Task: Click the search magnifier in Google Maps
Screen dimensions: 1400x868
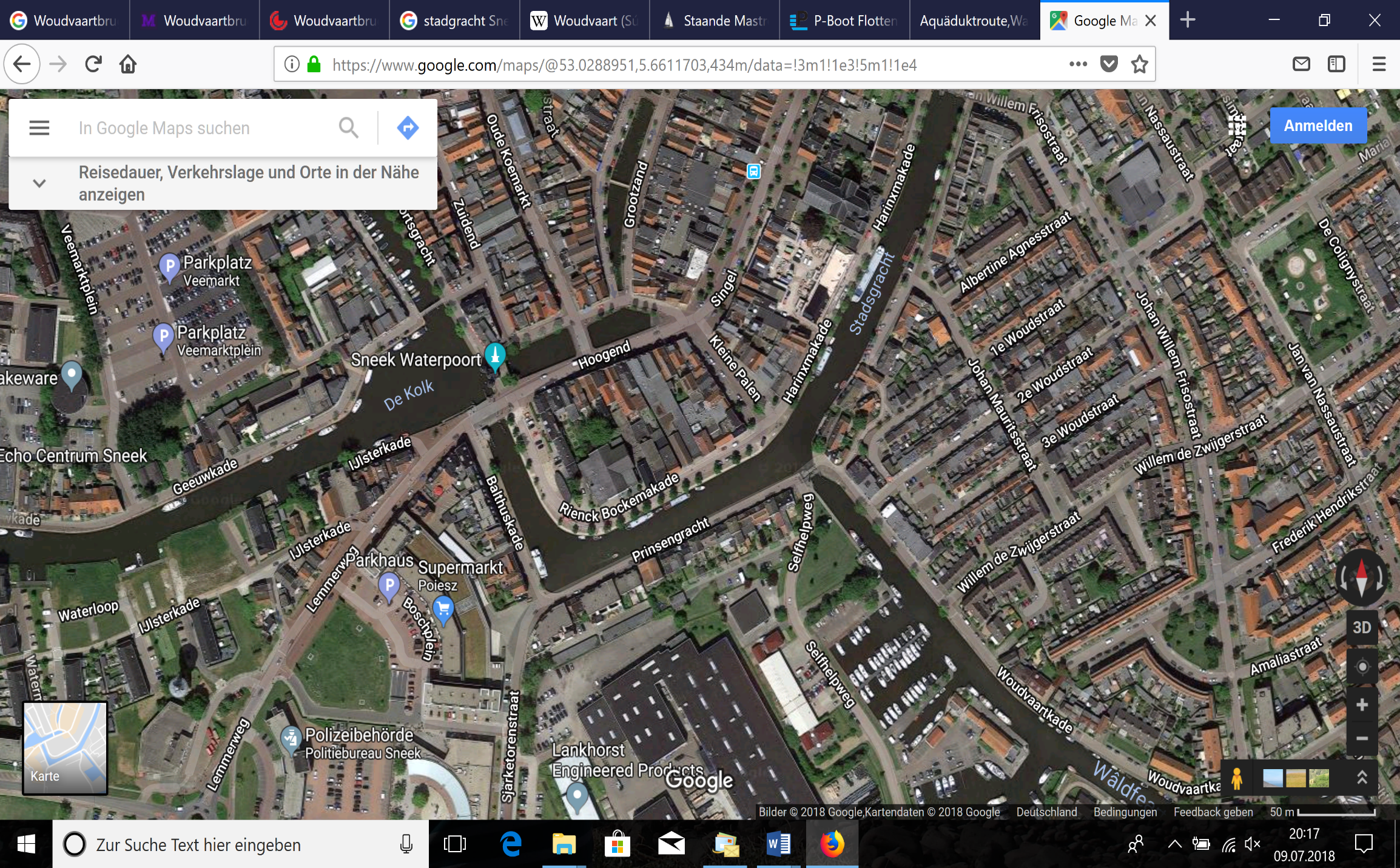Action: pyautogui.click(x=348, y=128)
